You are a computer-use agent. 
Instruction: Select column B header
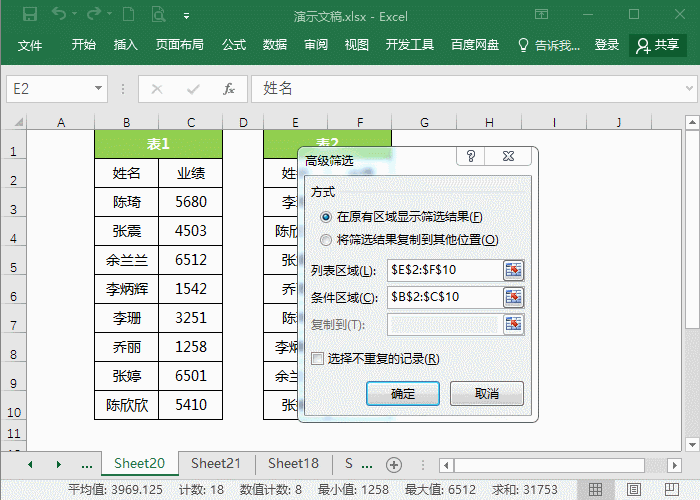click(126, 122)
